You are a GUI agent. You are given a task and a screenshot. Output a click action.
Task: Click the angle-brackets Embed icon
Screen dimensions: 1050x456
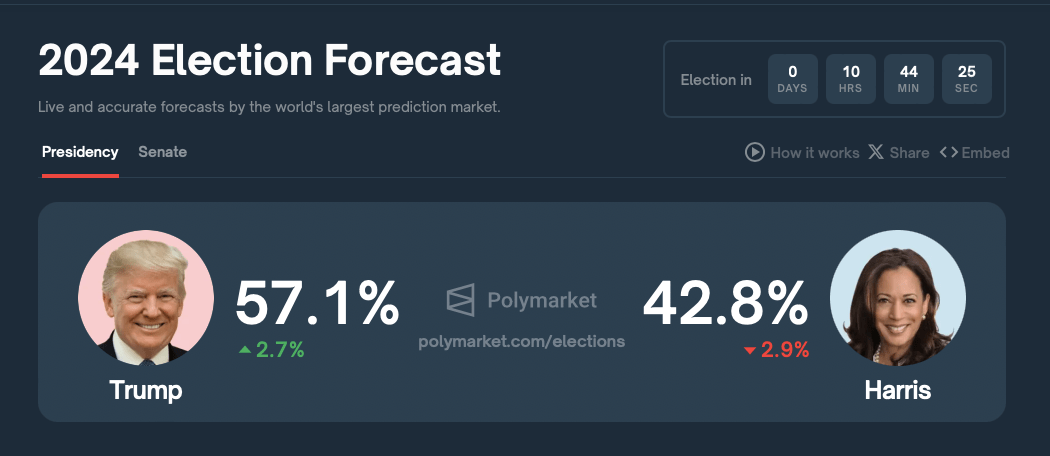pyautogui.click(x=948, y=153)
